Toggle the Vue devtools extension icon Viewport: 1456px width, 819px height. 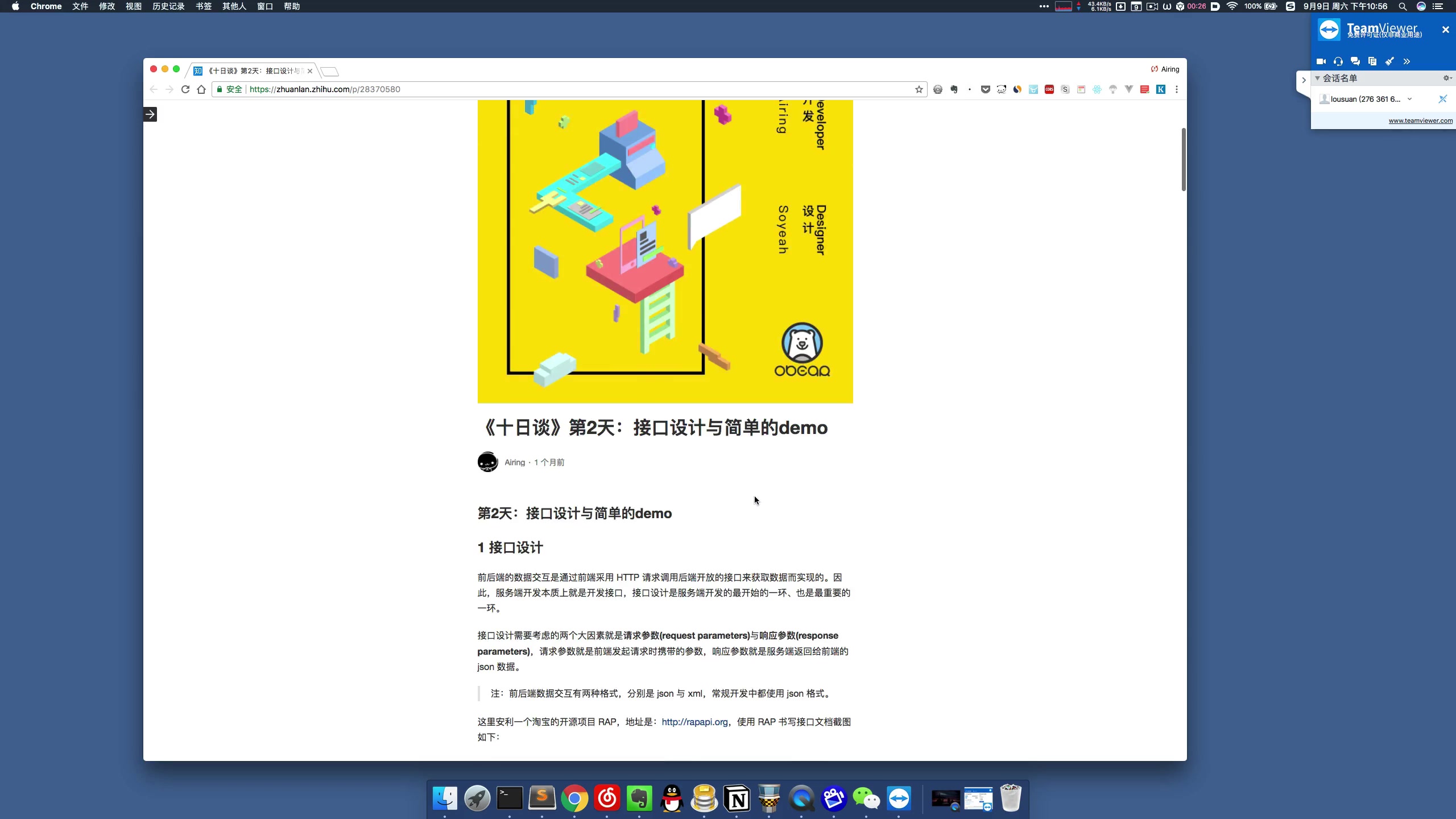(1129, 89)
